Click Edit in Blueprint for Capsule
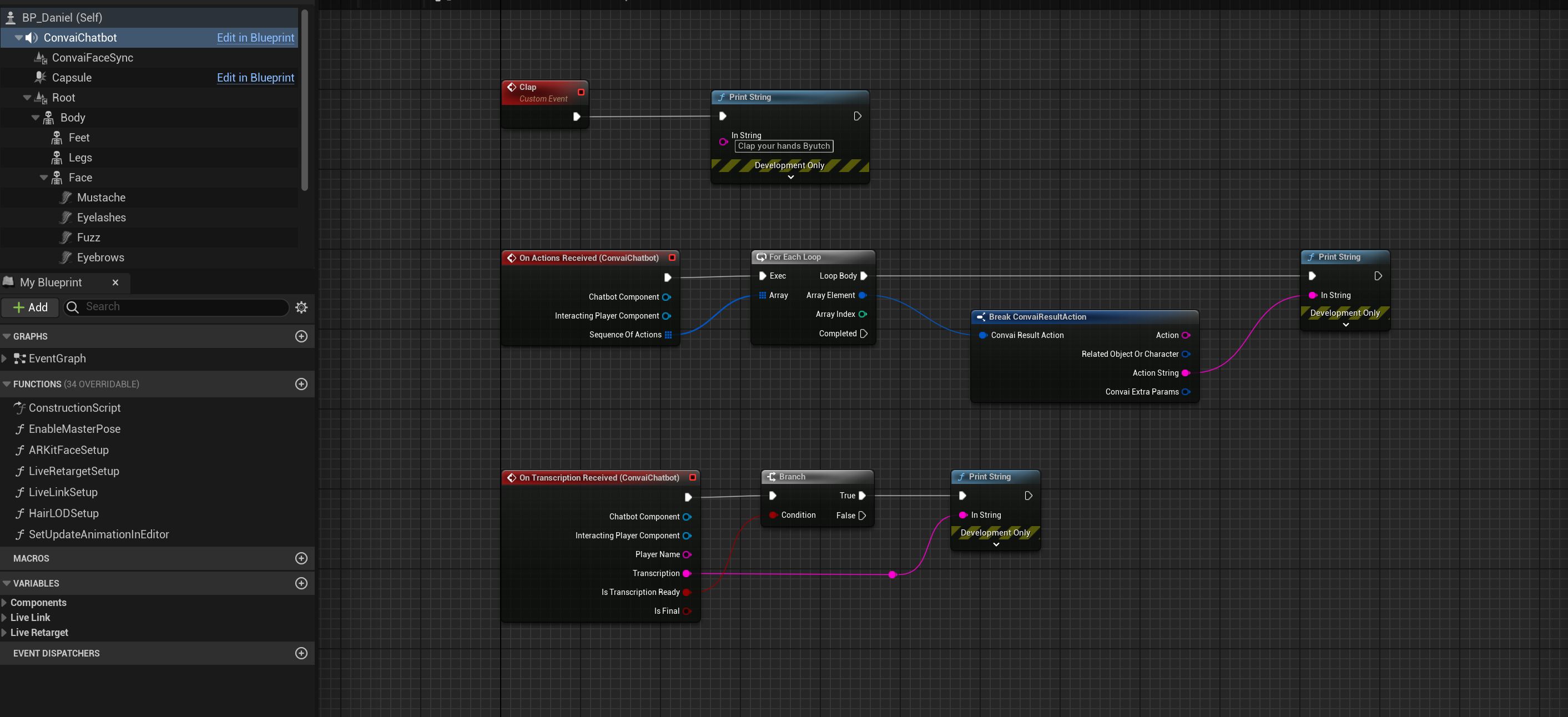Image resolution: width=1568 pixels, height=717 pixels. coord(256,78)
